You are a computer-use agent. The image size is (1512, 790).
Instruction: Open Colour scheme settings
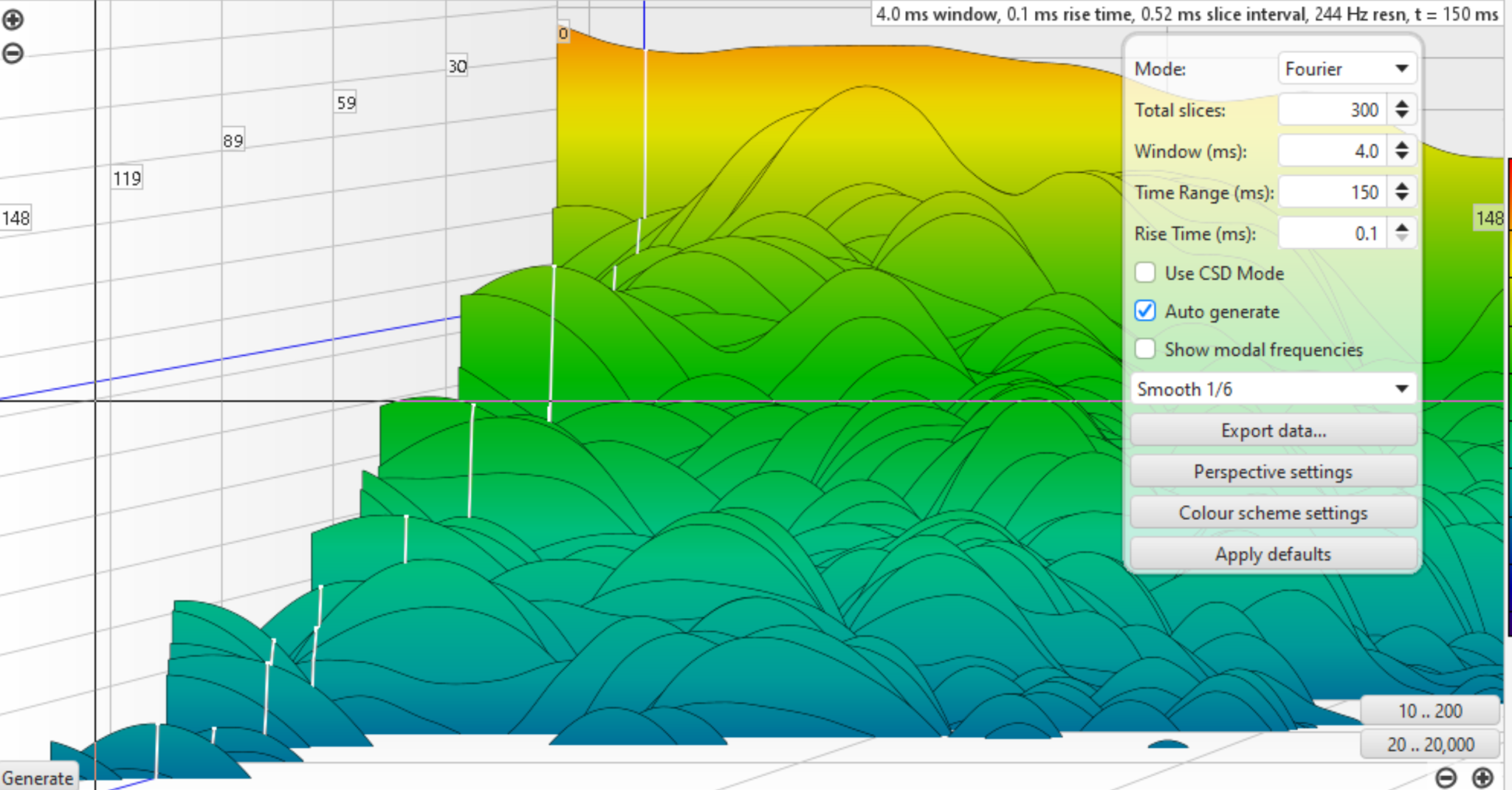(x=1273, y=513)
